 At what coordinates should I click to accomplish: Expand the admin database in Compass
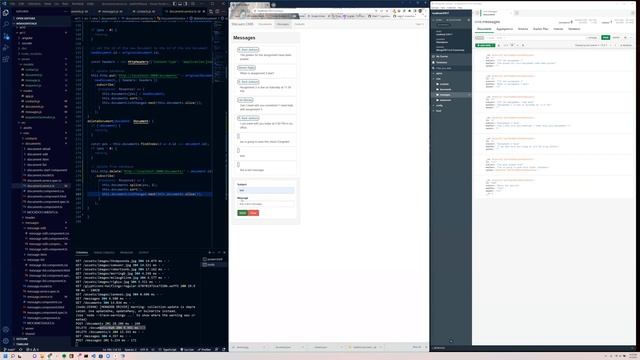pyautogui.click(x=434, y=73)
